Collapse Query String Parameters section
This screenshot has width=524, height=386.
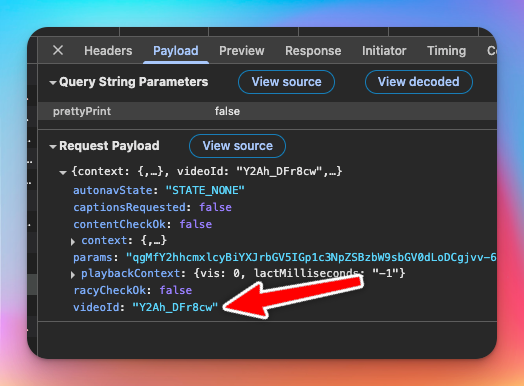52,83
